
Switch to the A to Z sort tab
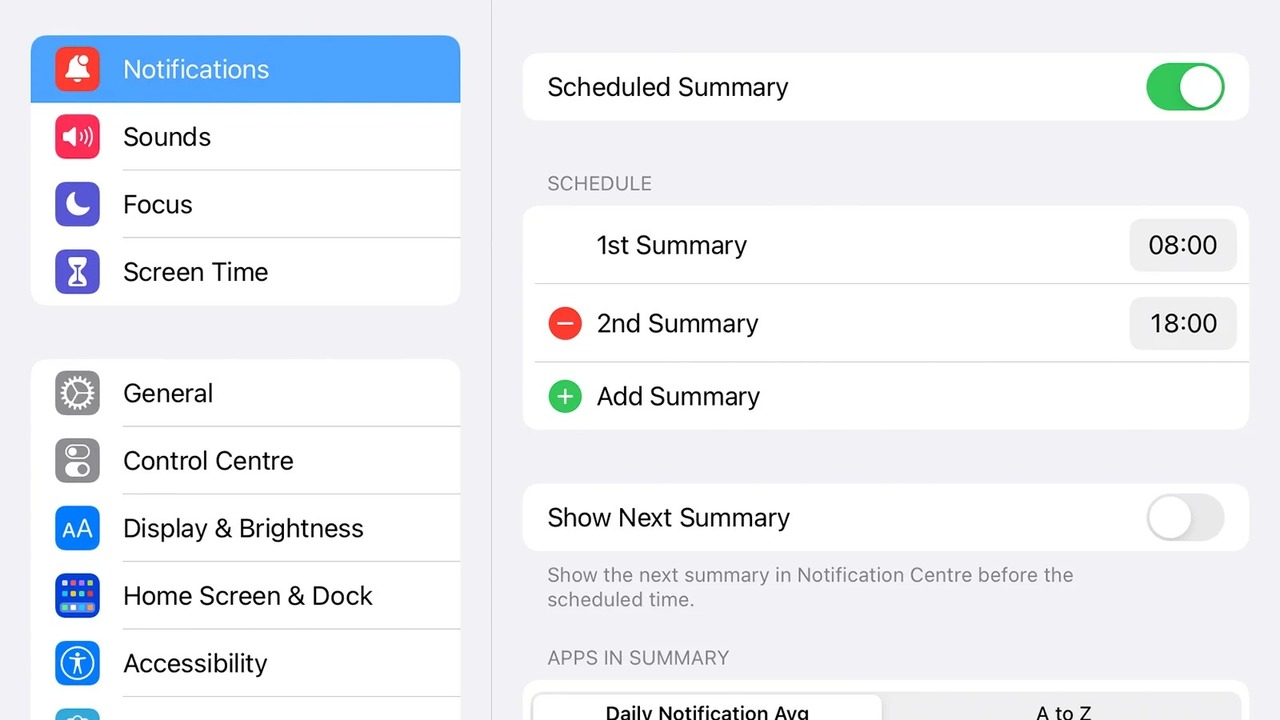tap(1063, 708)
